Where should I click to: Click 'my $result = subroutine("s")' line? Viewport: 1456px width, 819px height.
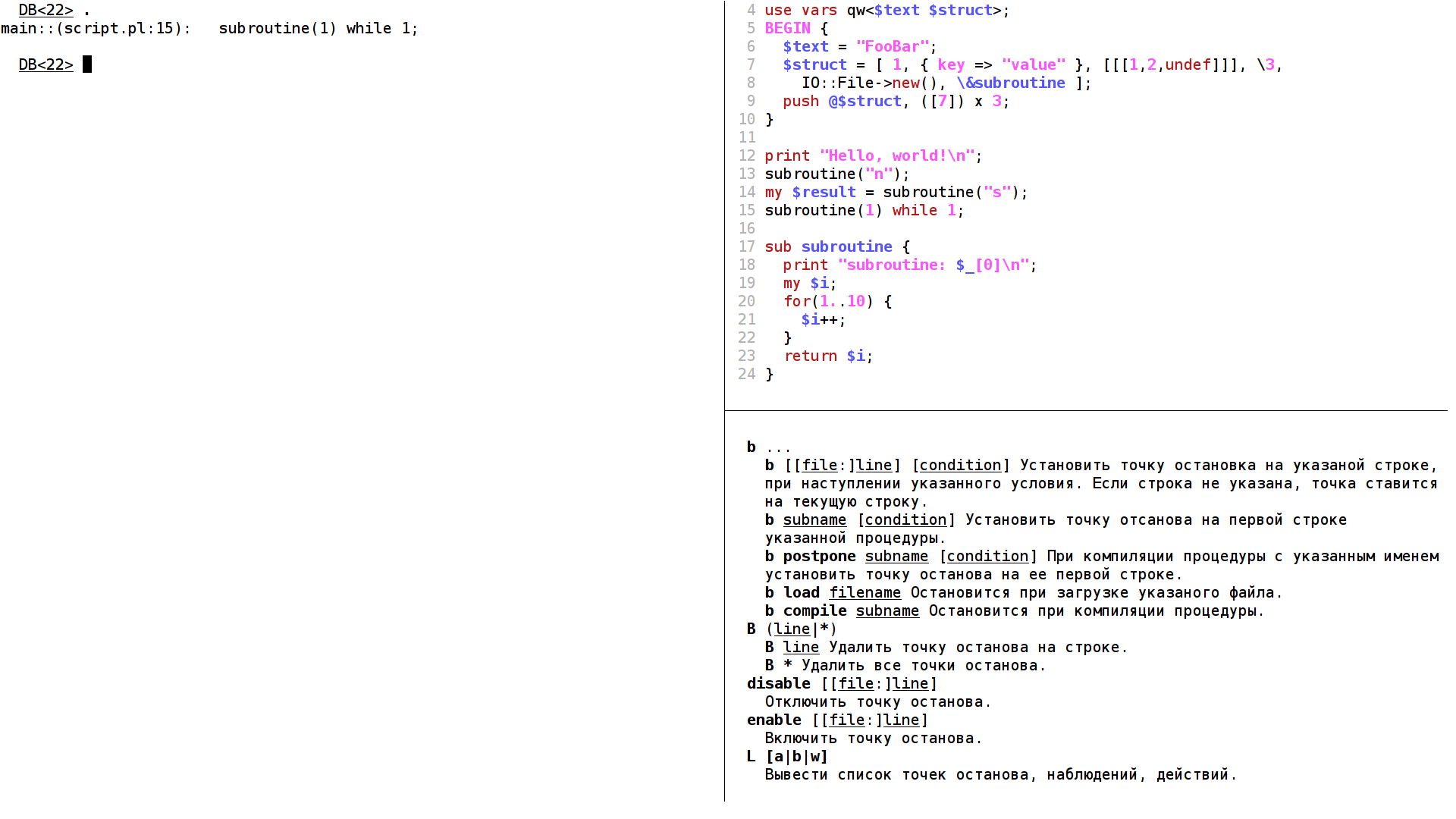896,192
